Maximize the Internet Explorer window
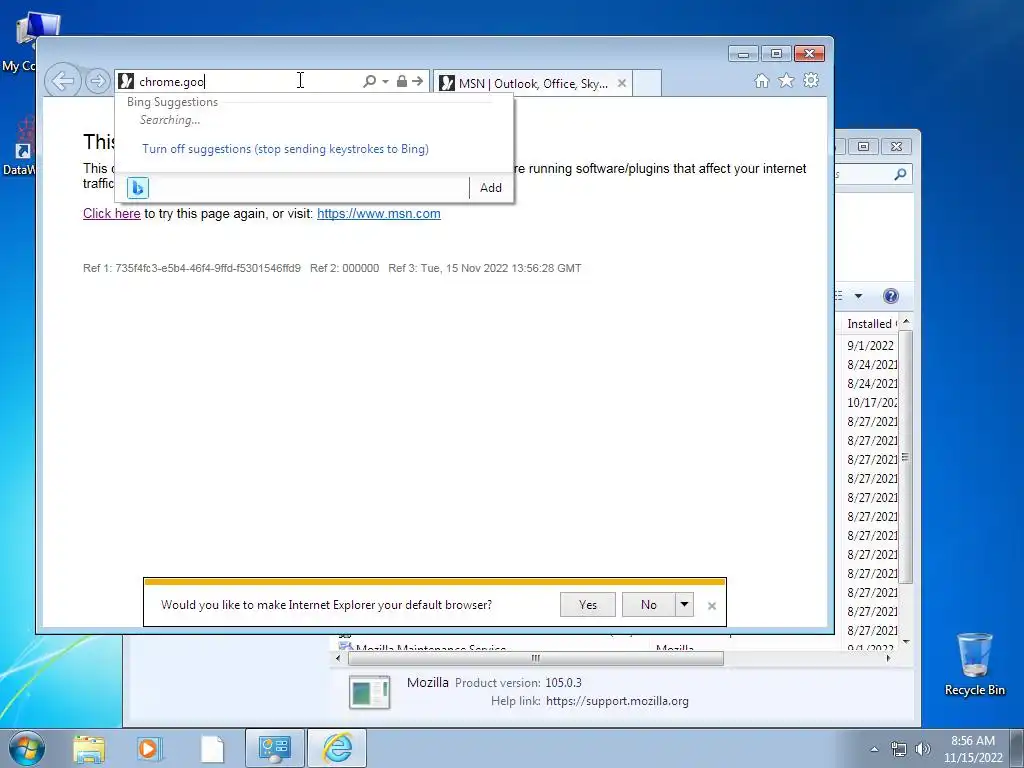The height and width of the screenshot is (768, 1024). [776, 54]
